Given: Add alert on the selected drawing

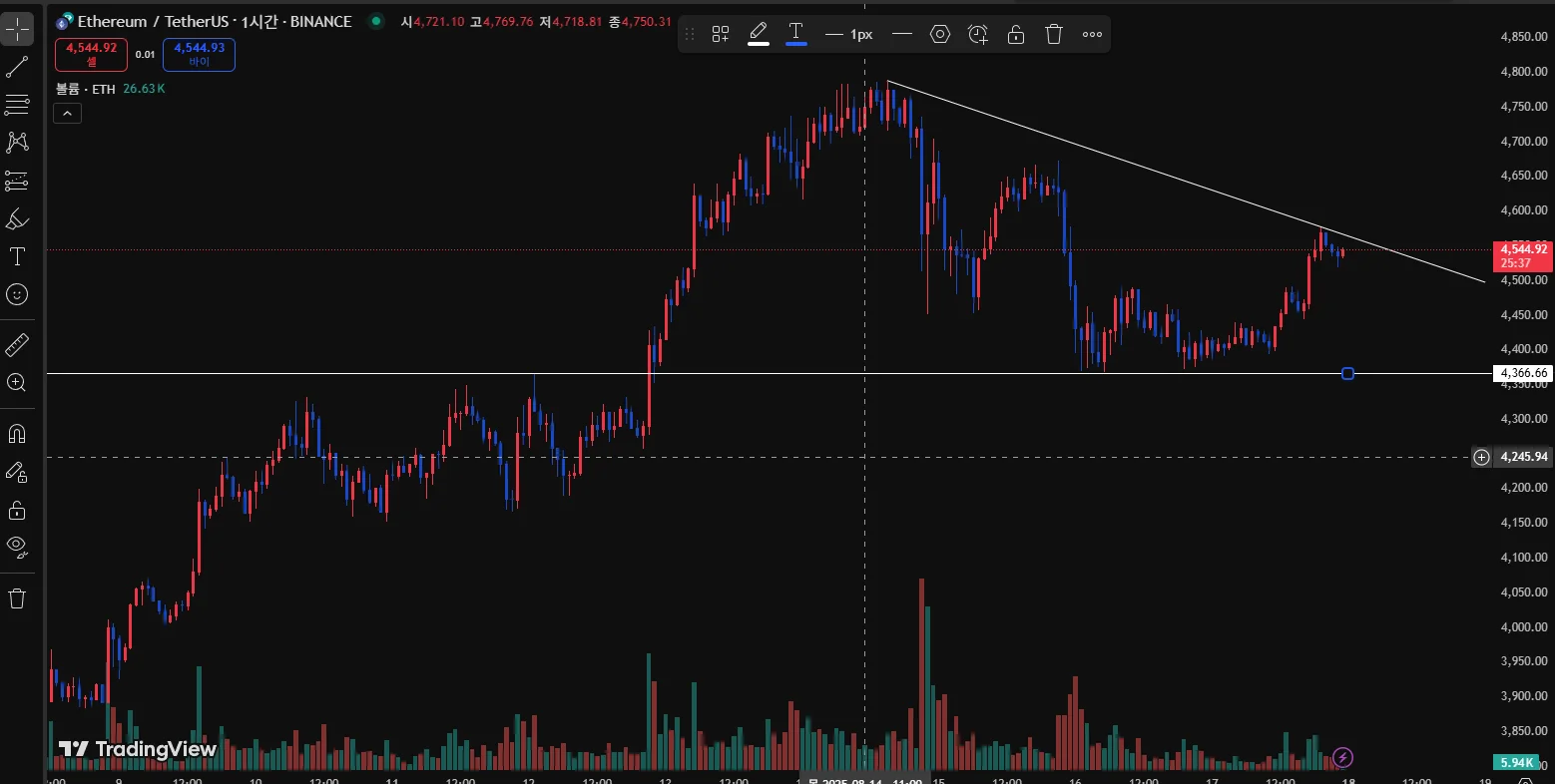Looking at the screenshot, I should [978, 34].
